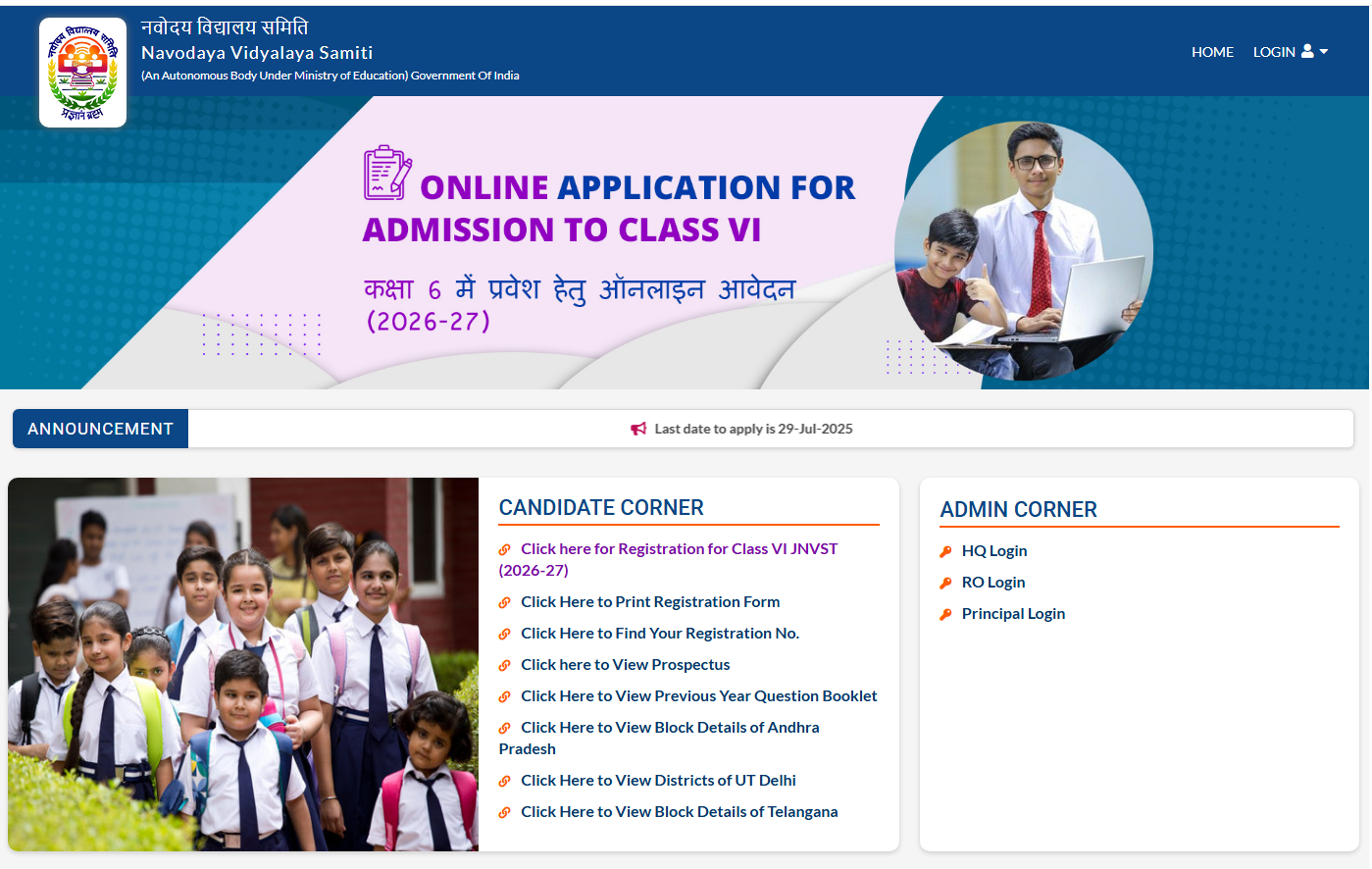Click the megaphone announcement icon
Viewport: 1372px width, 869px height.
638,429
